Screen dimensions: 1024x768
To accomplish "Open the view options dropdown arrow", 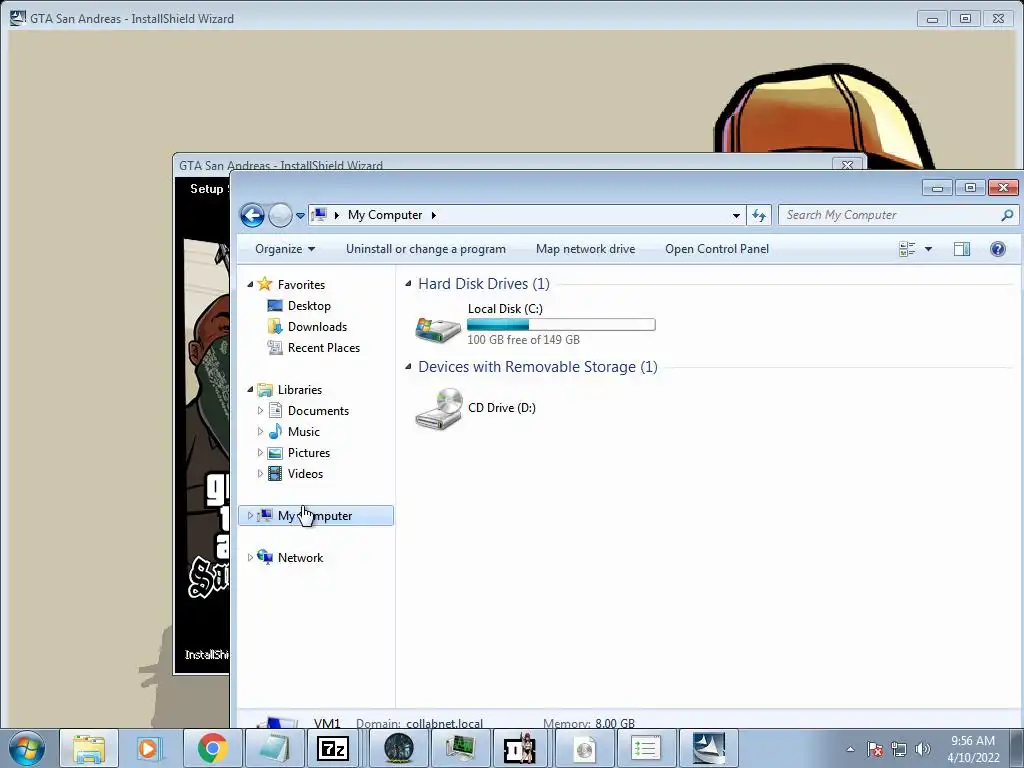I will click(x=928, y=249).
